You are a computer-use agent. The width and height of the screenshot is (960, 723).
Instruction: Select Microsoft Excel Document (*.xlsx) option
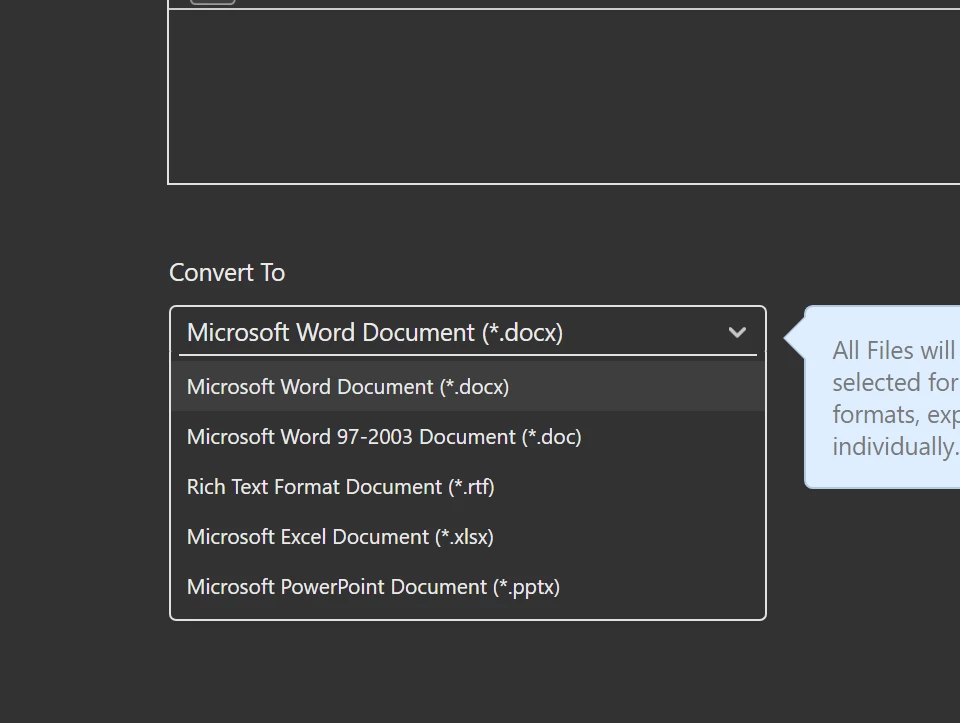point(468,537)
